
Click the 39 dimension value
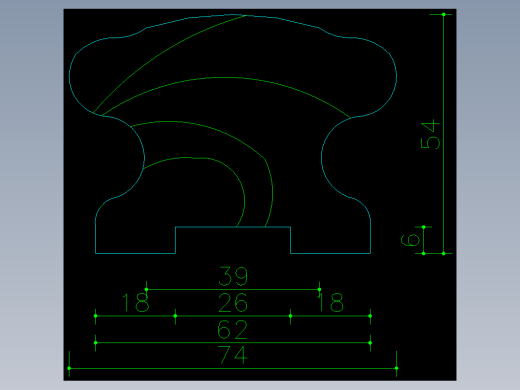(233, 276)
